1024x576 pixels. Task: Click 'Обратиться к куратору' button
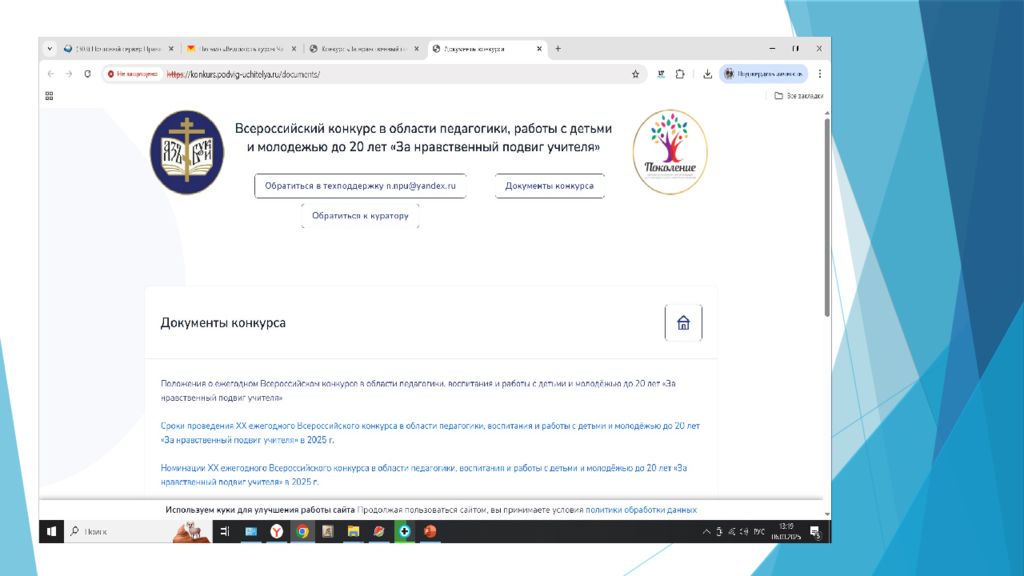click(x=360, y=216)
